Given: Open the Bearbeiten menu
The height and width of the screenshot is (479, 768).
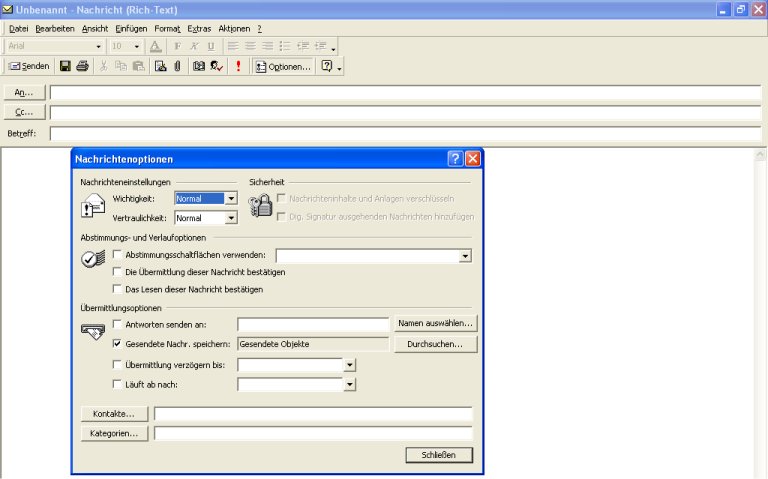Looking at the screenshot, I should [55, 29].
